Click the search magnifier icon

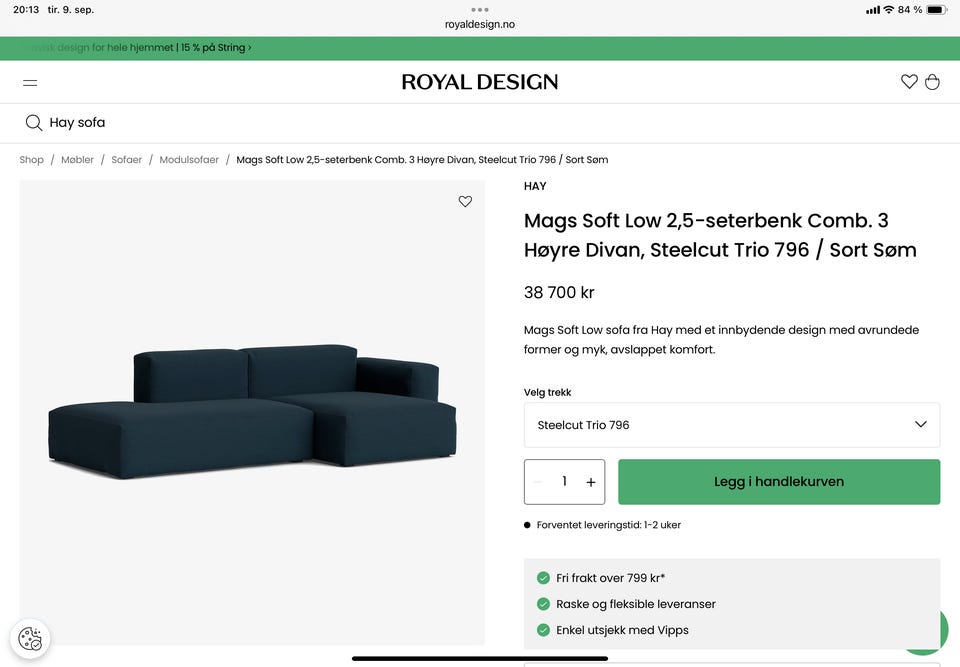pyautogui.click(x=34, y=123)
